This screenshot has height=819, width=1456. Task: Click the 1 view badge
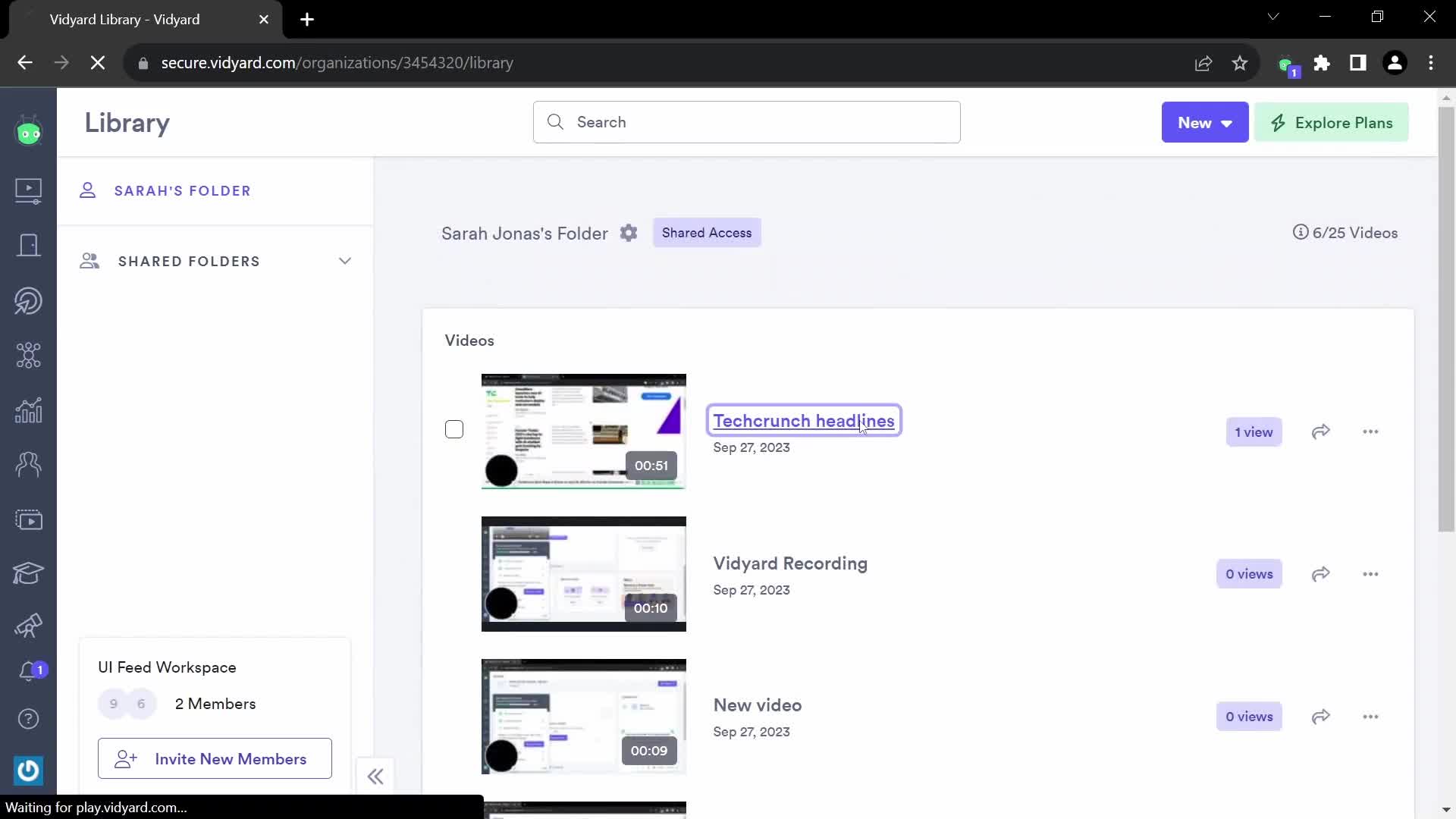pos(1254,432)
